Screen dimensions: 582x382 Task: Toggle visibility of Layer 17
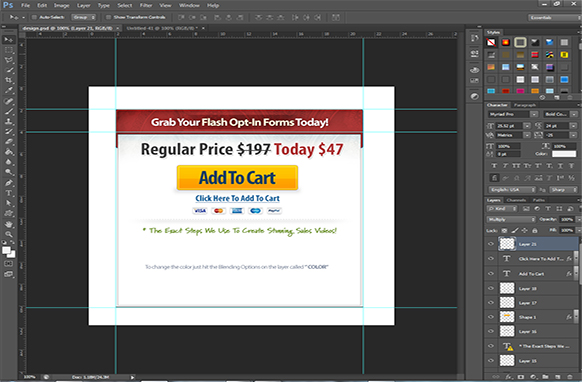[x=491, y=303]
